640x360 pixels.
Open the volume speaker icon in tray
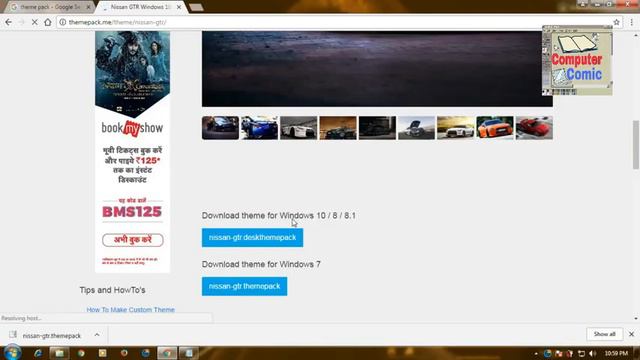pyautogui.click(x=592, y=353)
